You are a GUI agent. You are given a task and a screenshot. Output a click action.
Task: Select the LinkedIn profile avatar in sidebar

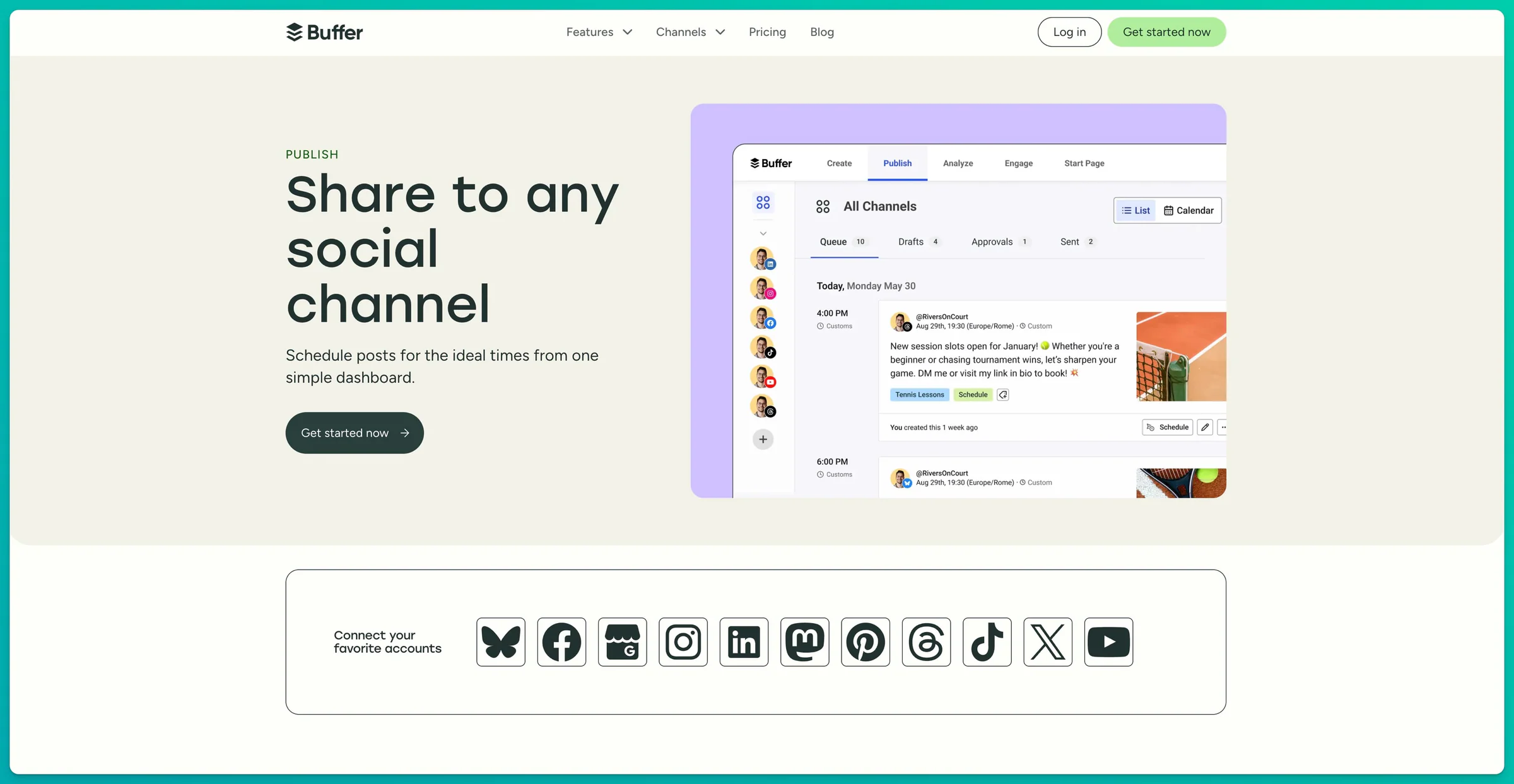click(x=763, y=259)
